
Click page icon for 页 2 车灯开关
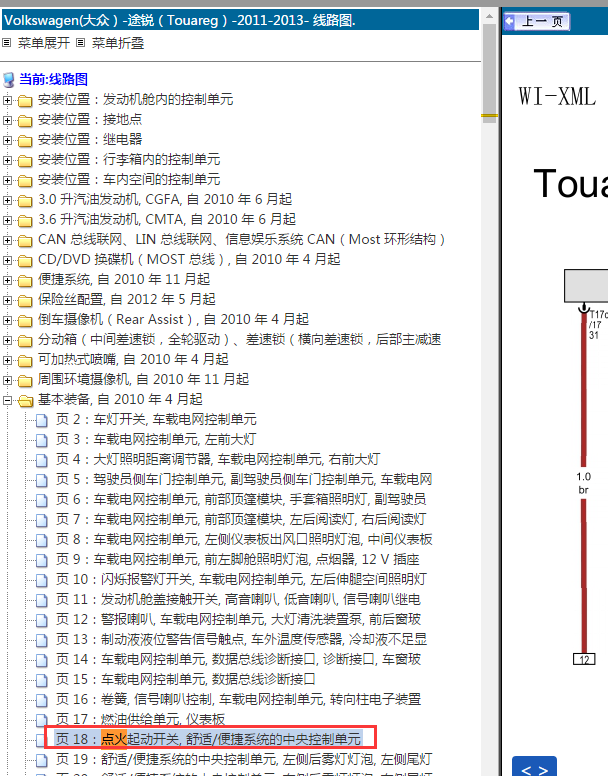pyautogui.click(x=42, y=420)
